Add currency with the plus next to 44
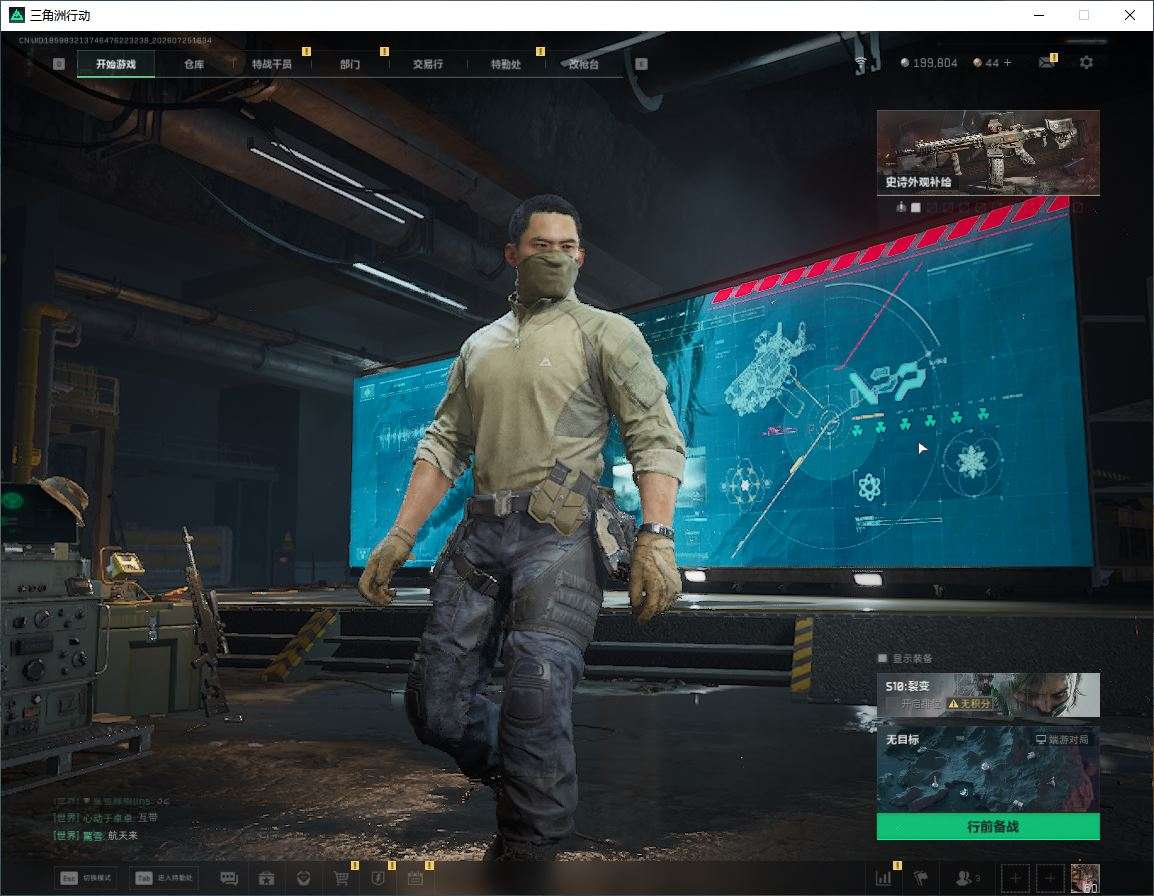This screenshot has width=1154, height=896. click(x=1008, y=63)
